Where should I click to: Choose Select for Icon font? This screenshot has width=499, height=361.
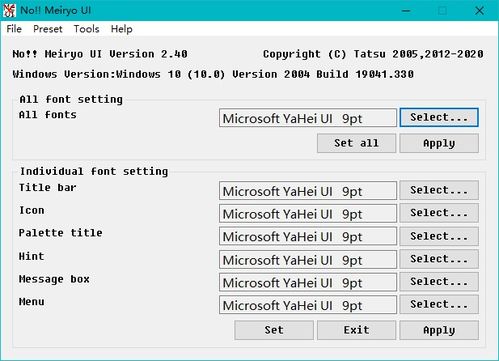pos(439,213)
